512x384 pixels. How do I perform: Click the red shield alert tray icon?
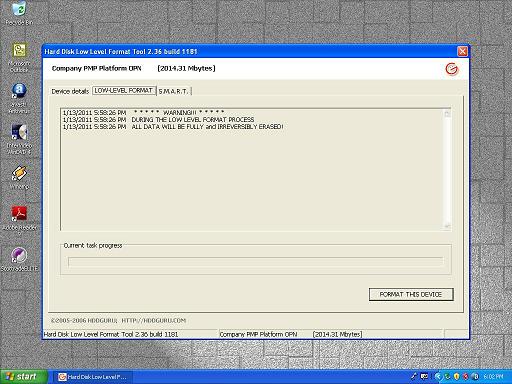point(466,377)
